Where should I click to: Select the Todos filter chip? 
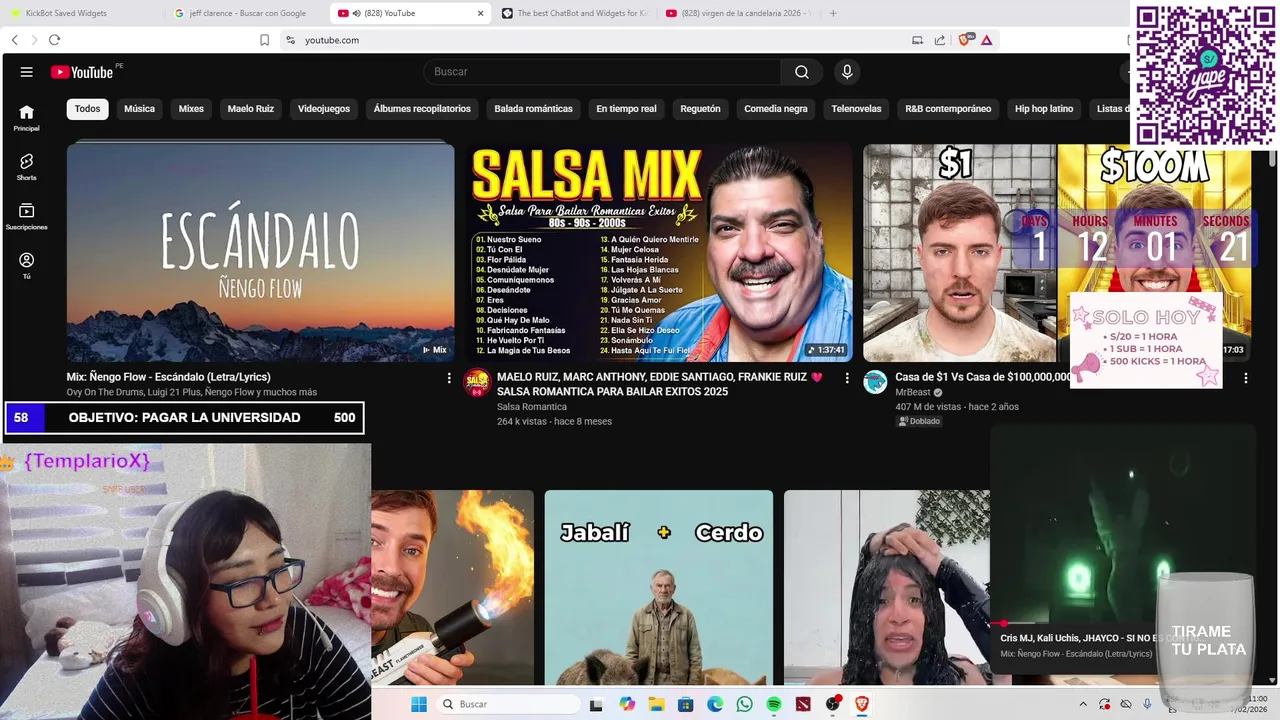tap(88, 109)
